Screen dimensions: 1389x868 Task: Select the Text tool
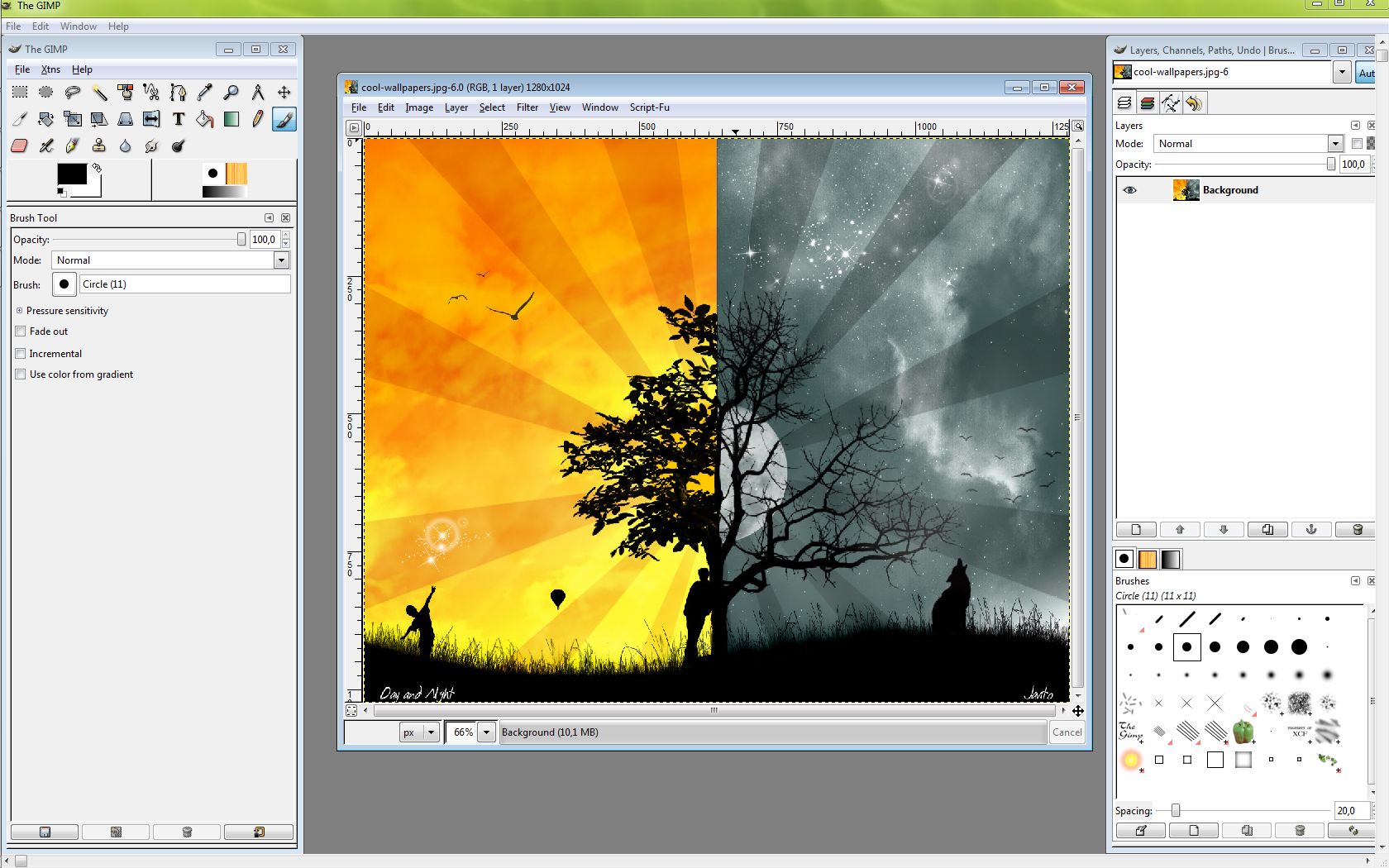click(x=178, y=119)
